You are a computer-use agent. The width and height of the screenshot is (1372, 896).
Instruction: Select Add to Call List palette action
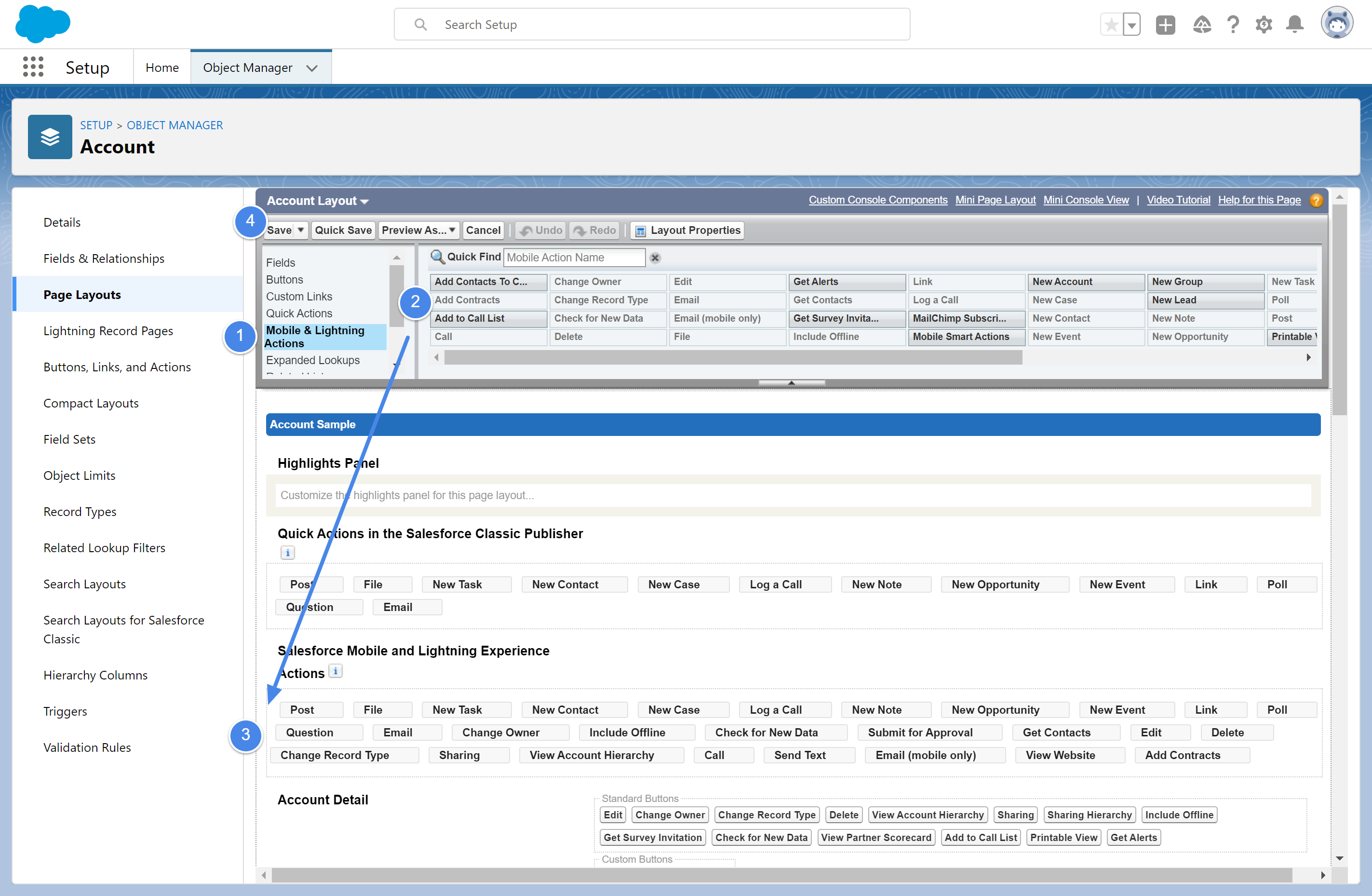point(488,318)
